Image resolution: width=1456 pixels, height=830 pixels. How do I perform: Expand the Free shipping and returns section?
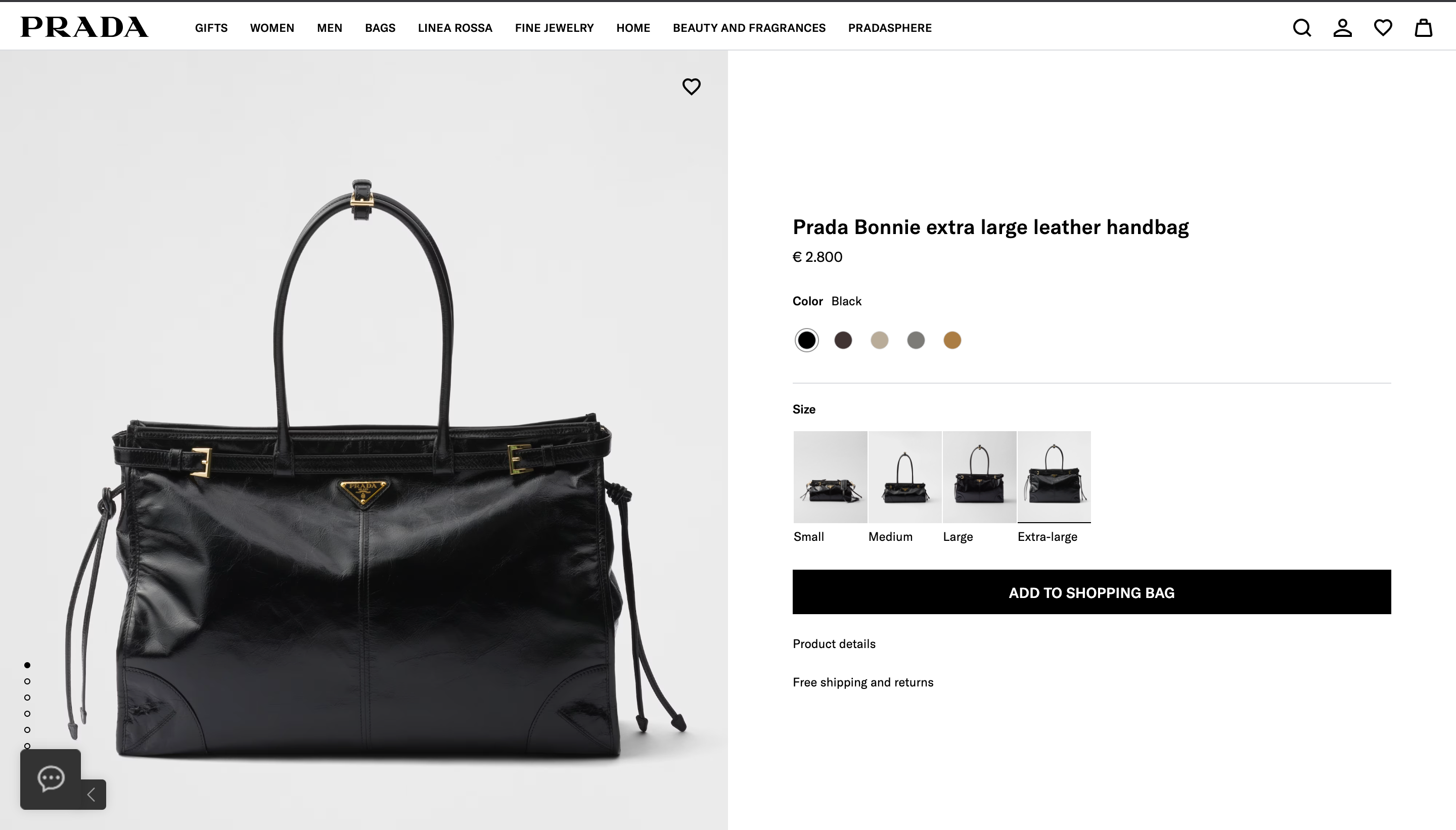pyautogui.click(x=862, y=681)
